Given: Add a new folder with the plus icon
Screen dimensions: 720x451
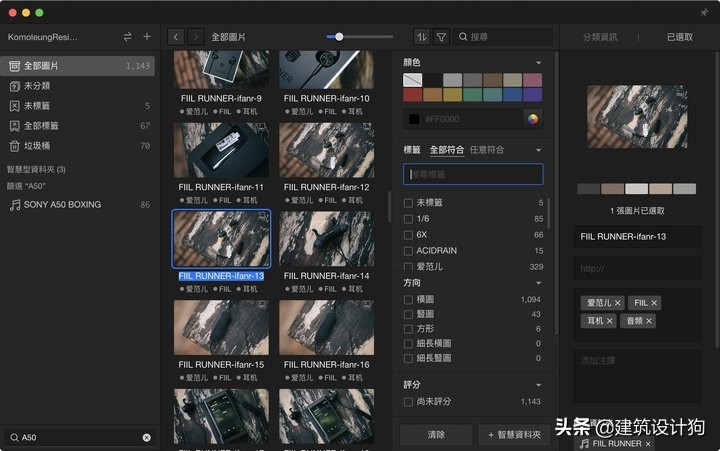Looking at the screenshot, I should click(x=147, y=36).
